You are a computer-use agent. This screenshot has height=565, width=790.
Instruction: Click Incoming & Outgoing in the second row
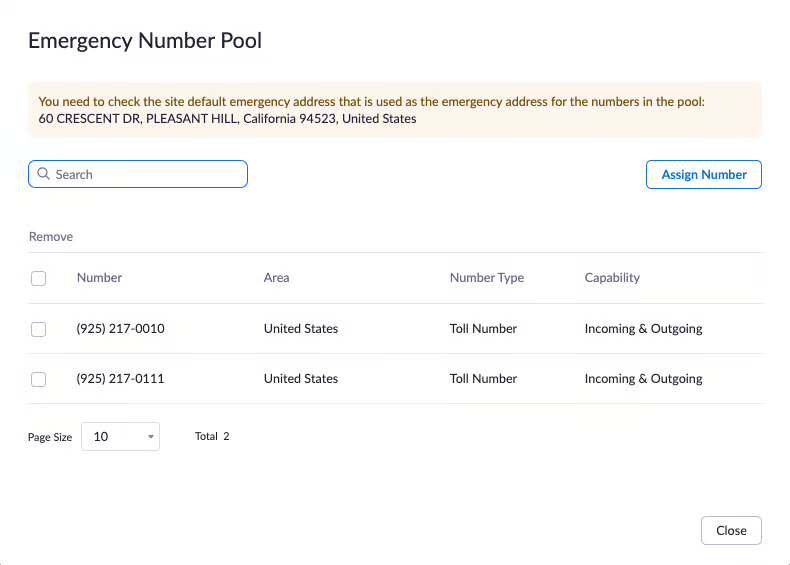pos(643,379)
